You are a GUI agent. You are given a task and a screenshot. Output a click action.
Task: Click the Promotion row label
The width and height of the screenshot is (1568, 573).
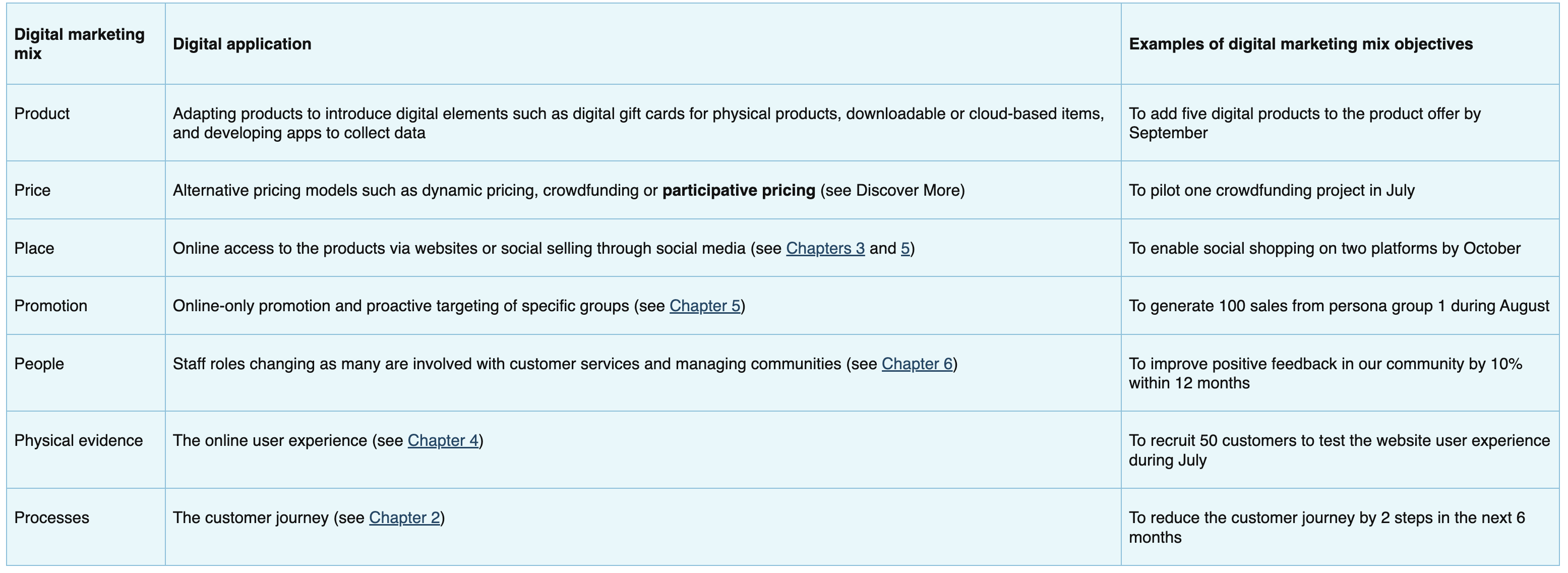pyautogui.click(x=50, y=306)
